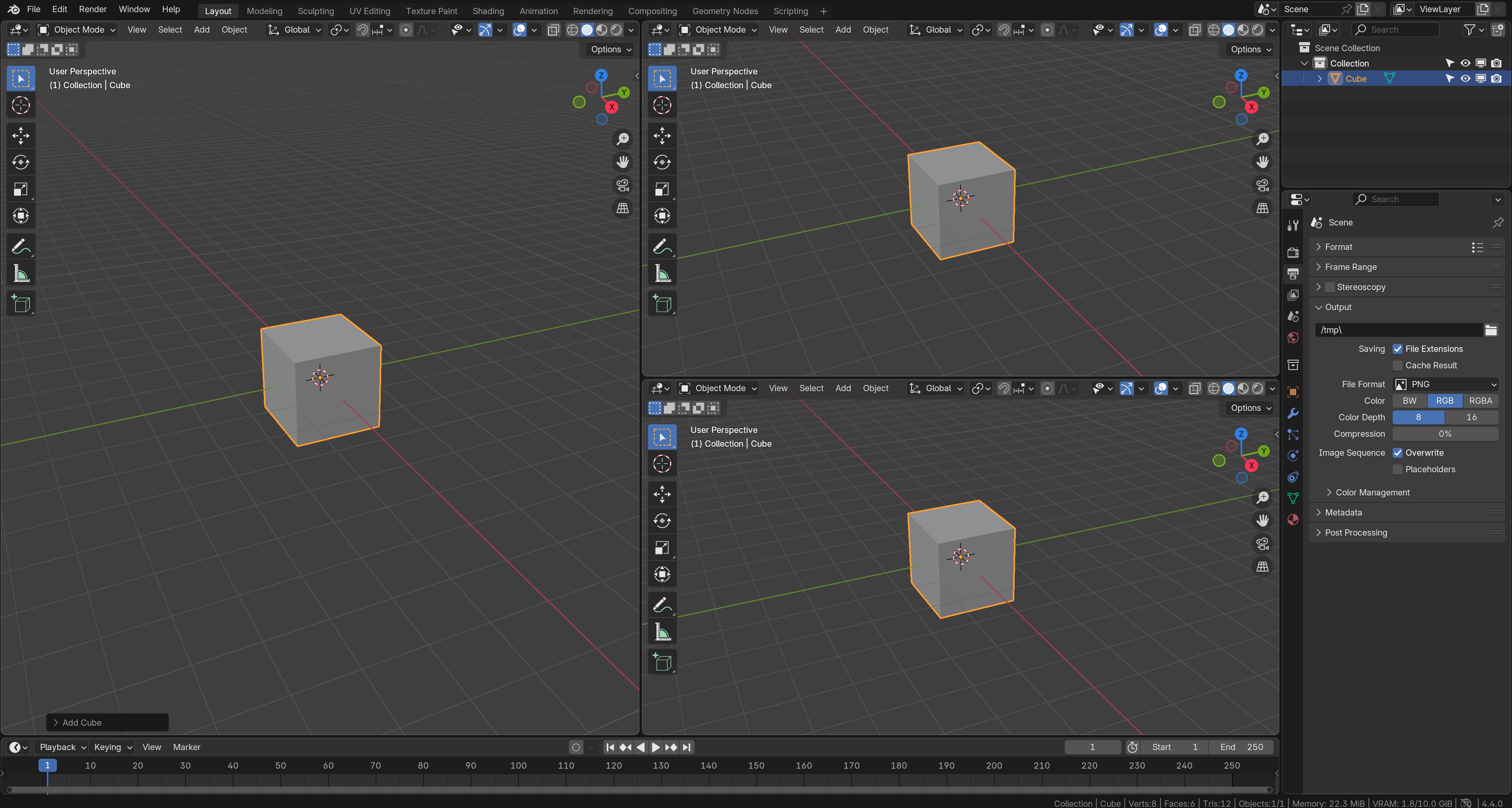Play the animation forward
This screenshot has width=1512, height=808.
point(656,747)
